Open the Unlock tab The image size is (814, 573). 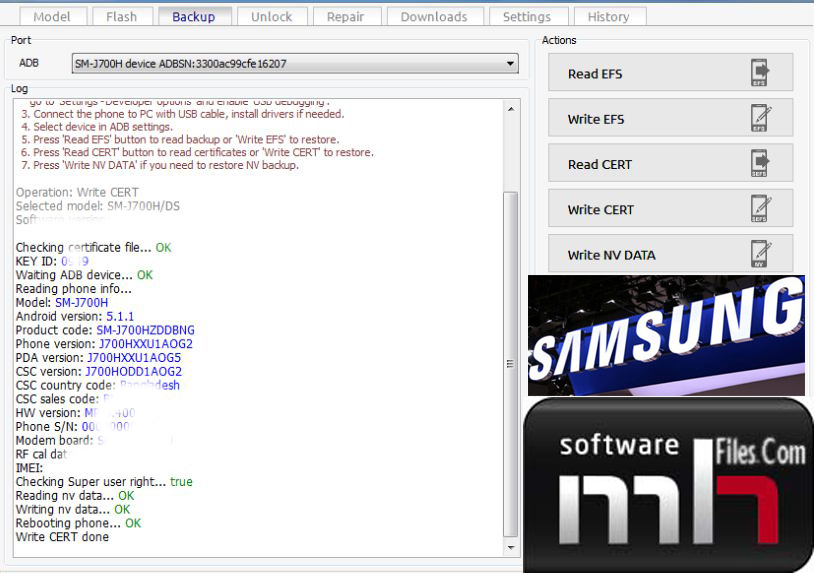pos(272,17)
